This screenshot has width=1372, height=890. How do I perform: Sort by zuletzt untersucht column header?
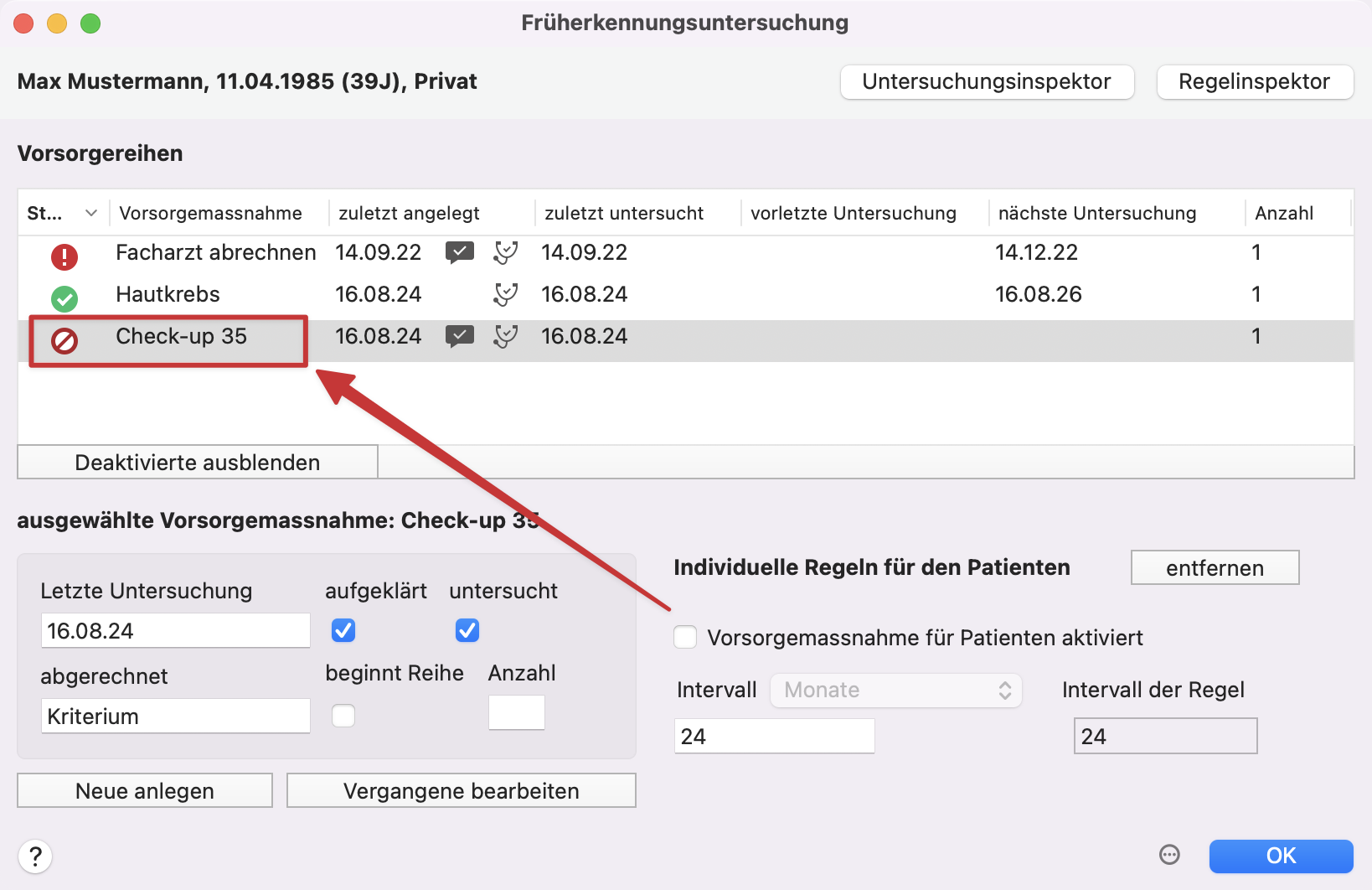pos(624,214)
